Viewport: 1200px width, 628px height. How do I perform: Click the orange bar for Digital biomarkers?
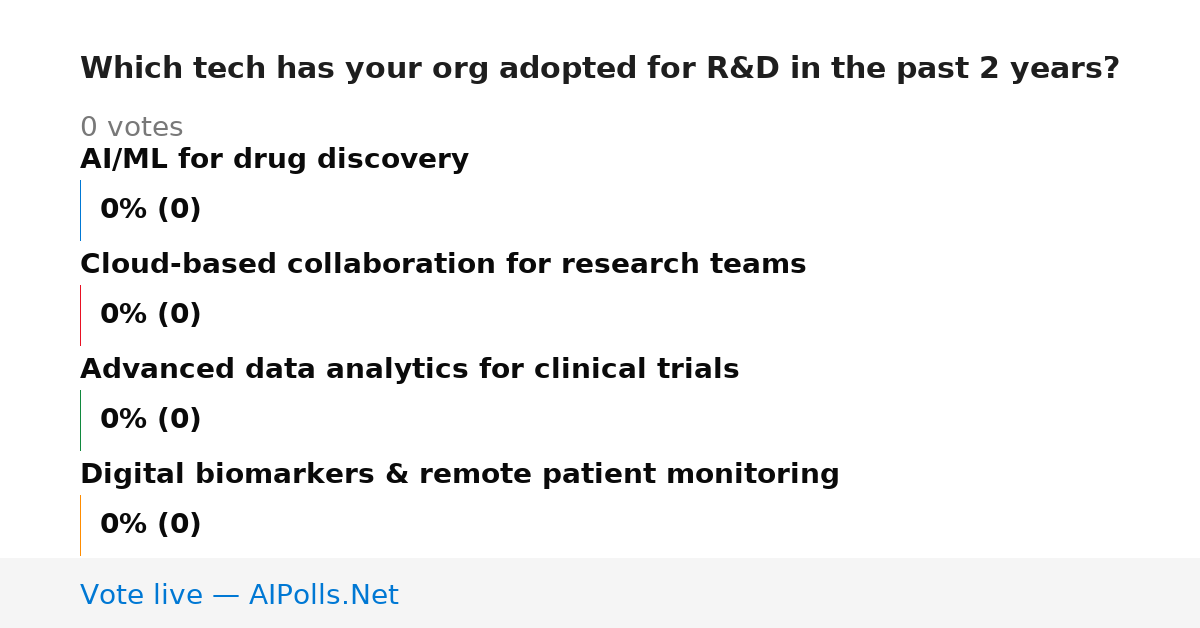coord(81,525)
